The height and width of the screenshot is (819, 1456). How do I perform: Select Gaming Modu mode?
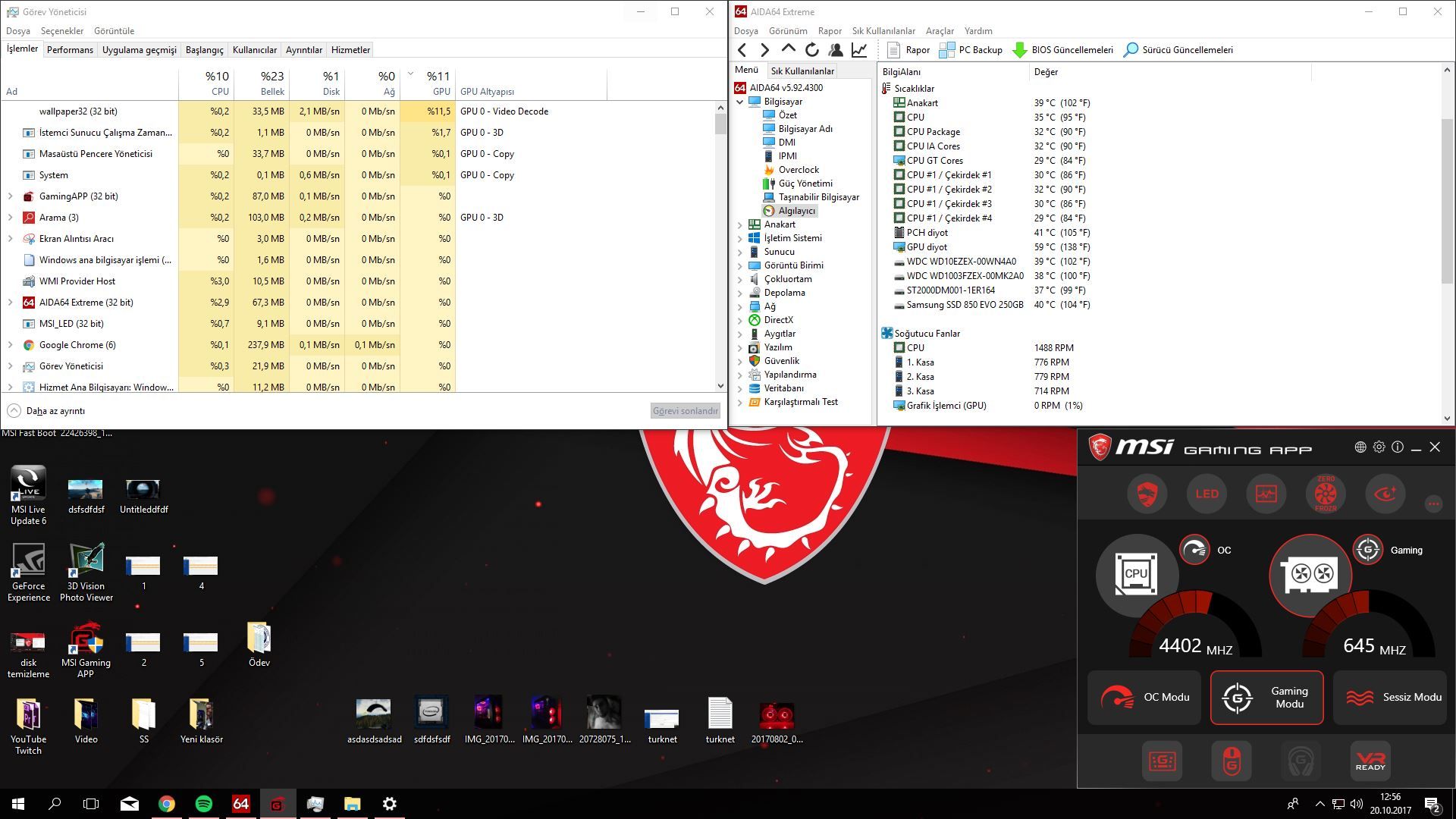tap(1266, 697)
